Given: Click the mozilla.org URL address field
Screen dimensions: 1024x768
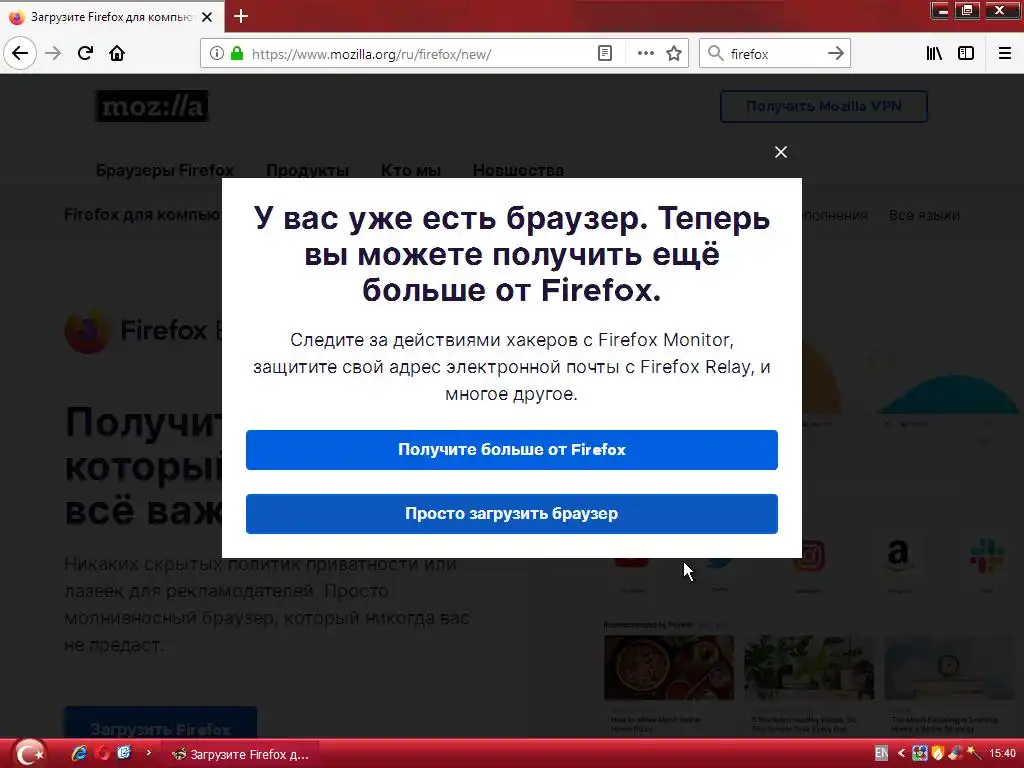Looking at the screenshot, I should [418, 54].
